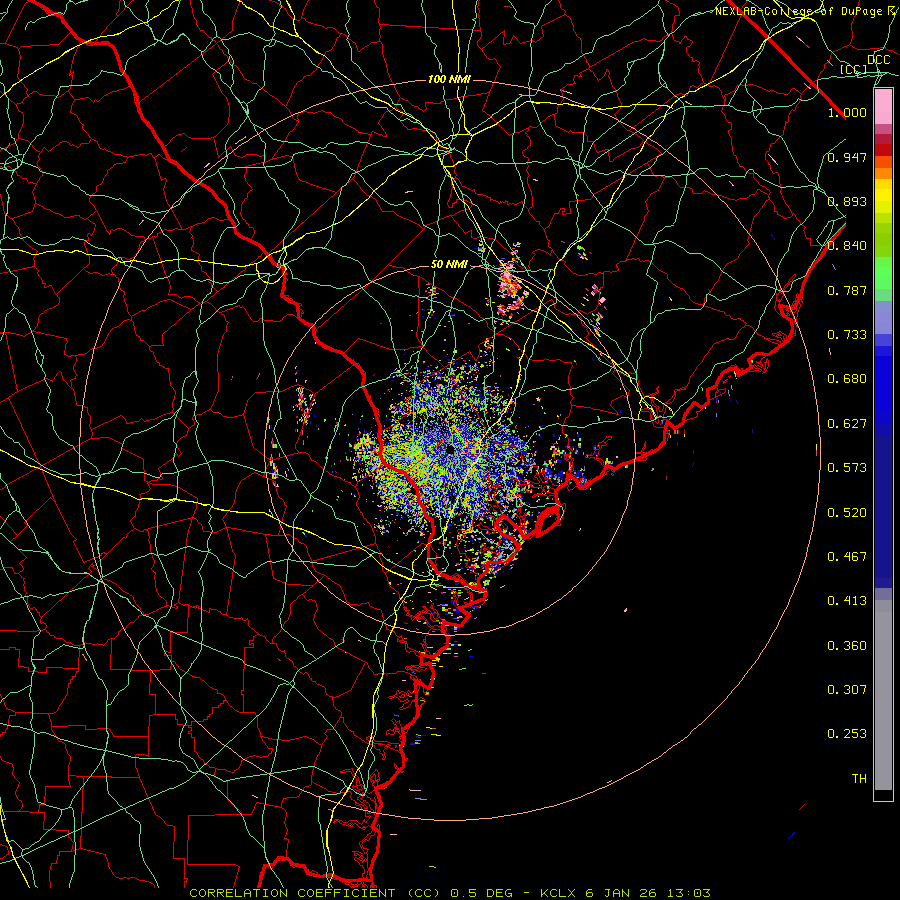Image resolution: width=900 pixels, height=900 pixels.
Task: Click the gray segment of the color bar
Action: point(883,697)
